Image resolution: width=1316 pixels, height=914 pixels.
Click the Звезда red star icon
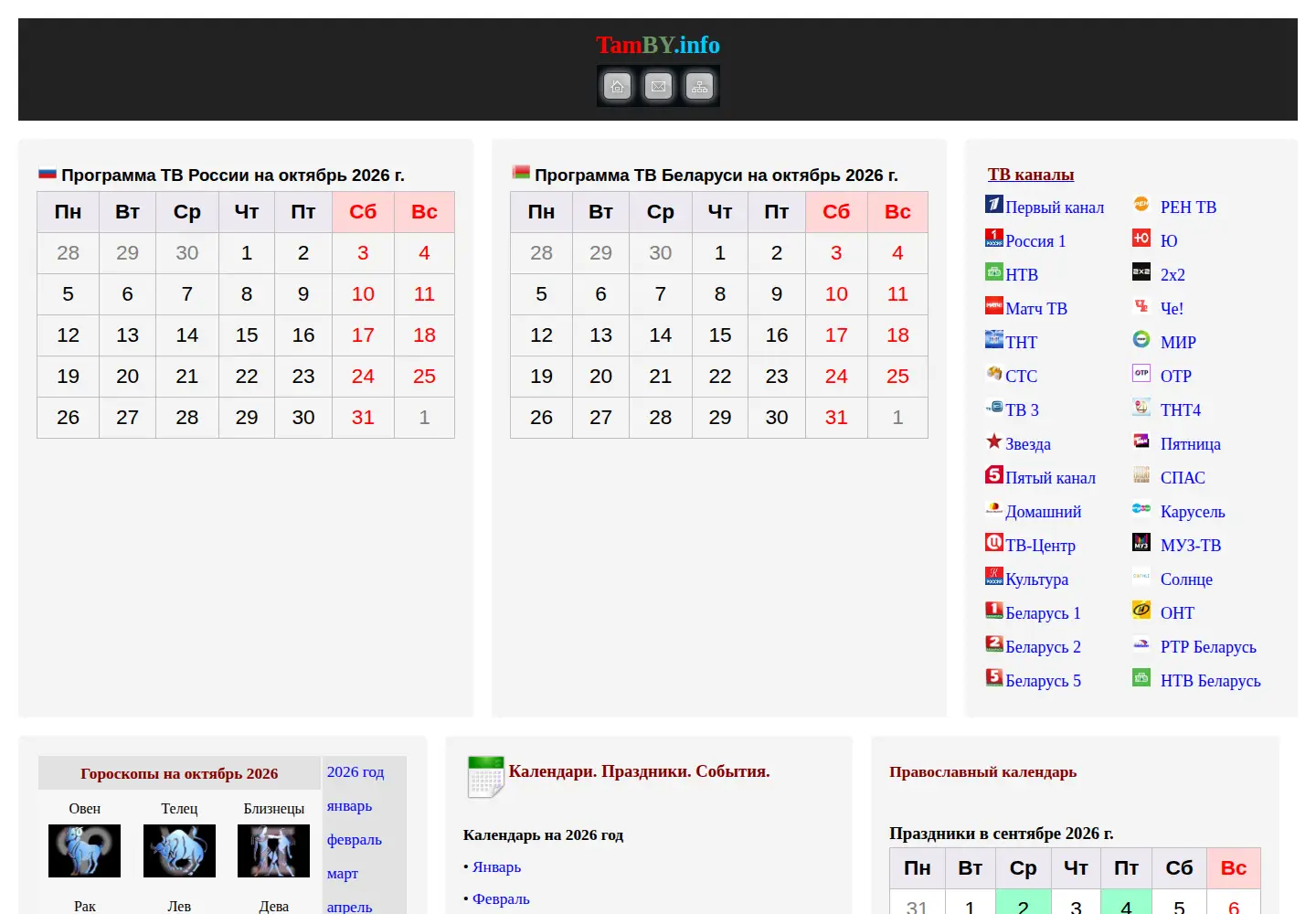[x=994, y=441]
